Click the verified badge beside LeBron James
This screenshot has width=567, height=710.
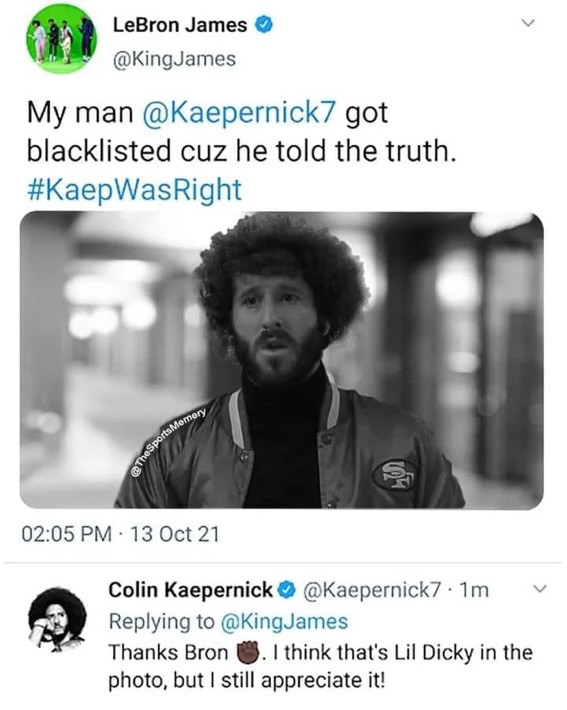pyautogui.click(x=264, y=25)
